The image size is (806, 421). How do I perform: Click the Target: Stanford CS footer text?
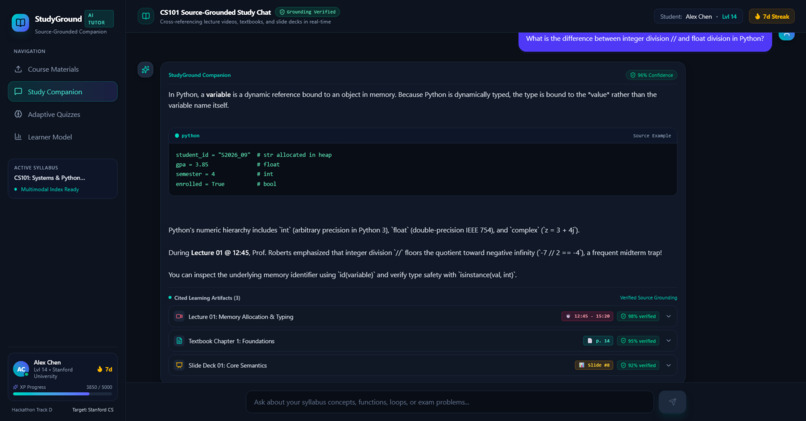[x=93, y=410]
